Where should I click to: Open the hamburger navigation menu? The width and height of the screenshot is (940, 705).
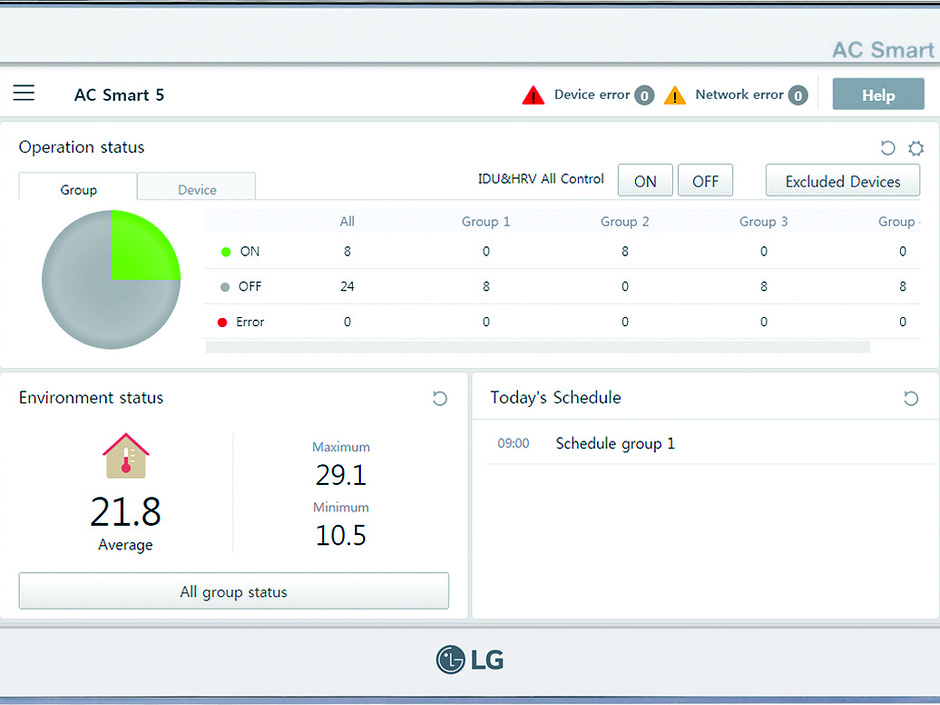[x=24, y=93]
